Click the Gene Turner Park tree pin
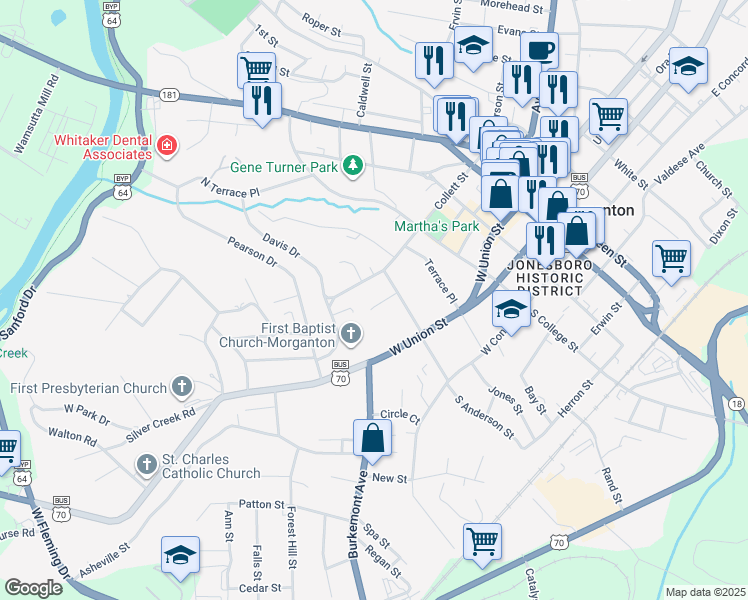Viewport: 748px width, 600px height. pyautogui.click(x=353, y=166)
